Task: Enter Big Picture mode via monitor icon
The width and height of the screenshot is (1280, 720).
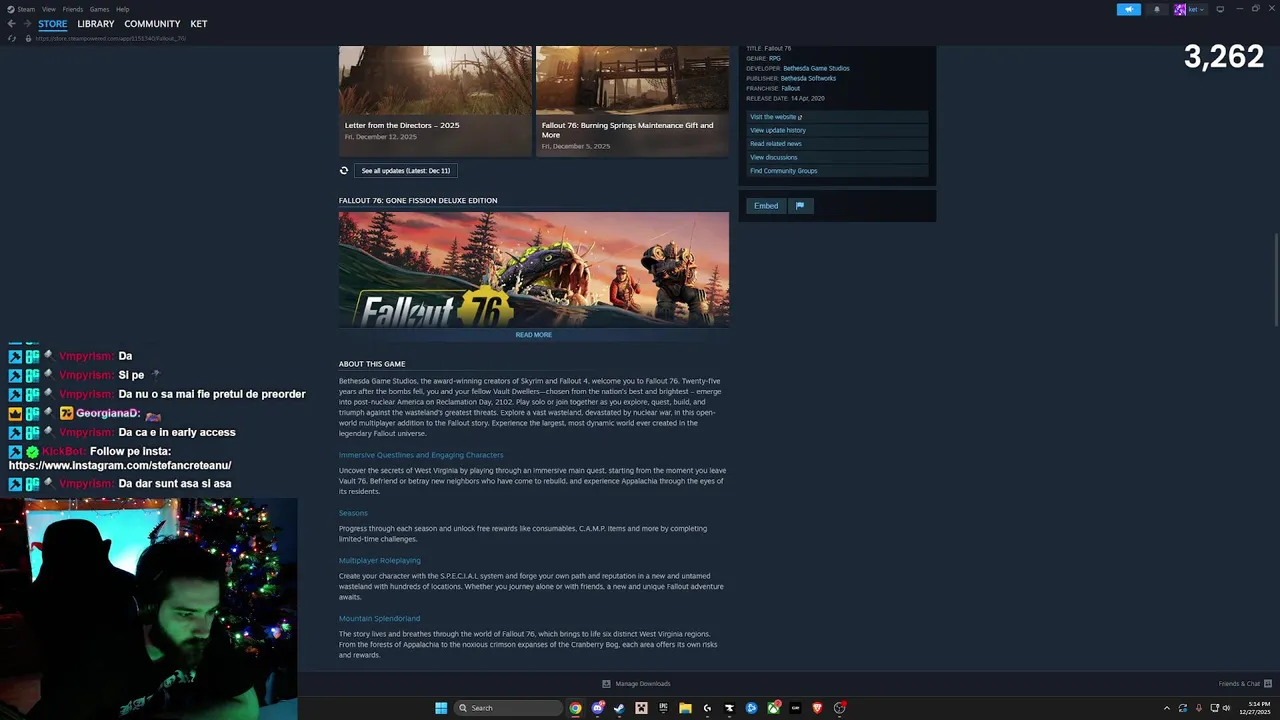Action: [1220, 9]
